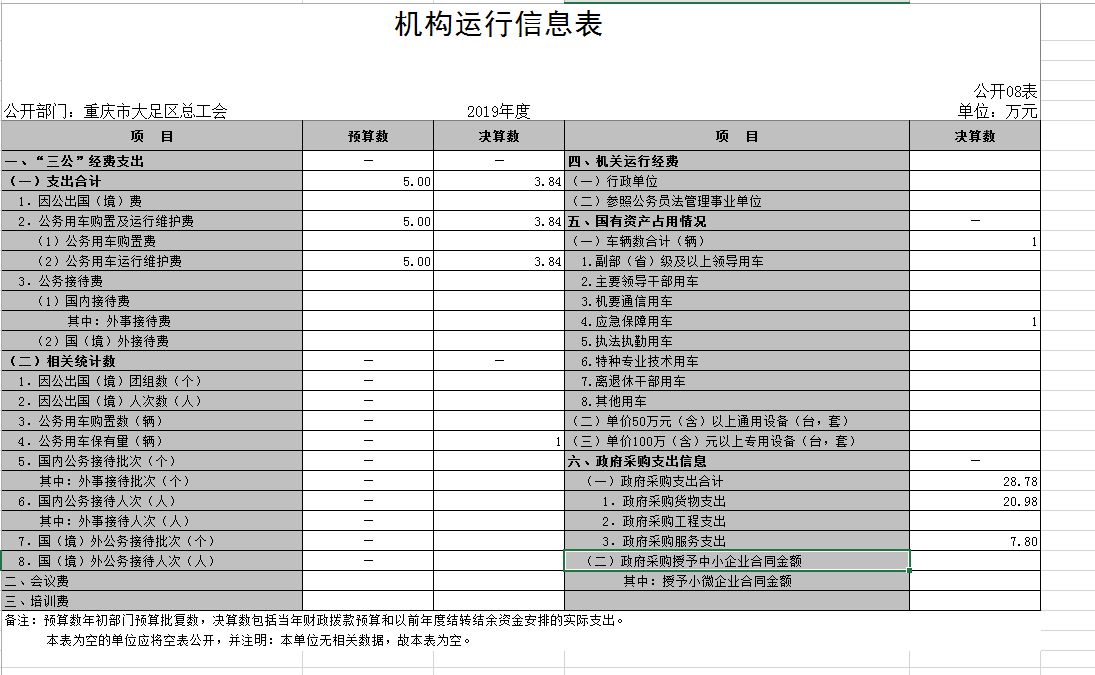
Task: Select 1．因公出国（境）团组数（个）
Action: point(110,381)
